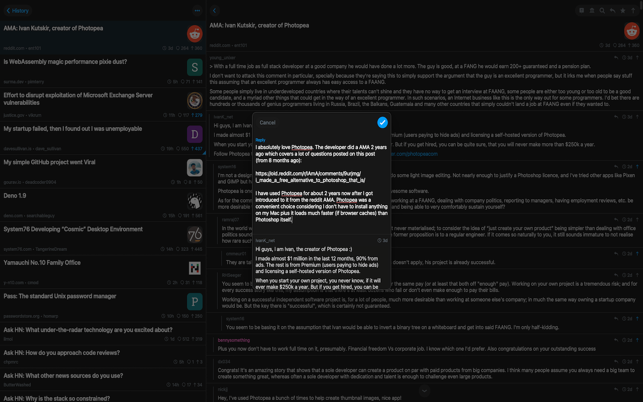Viewport: 643px width, 402px height.
Task: Click the blue upvote count on Exchange Server story
Action: 197,115
